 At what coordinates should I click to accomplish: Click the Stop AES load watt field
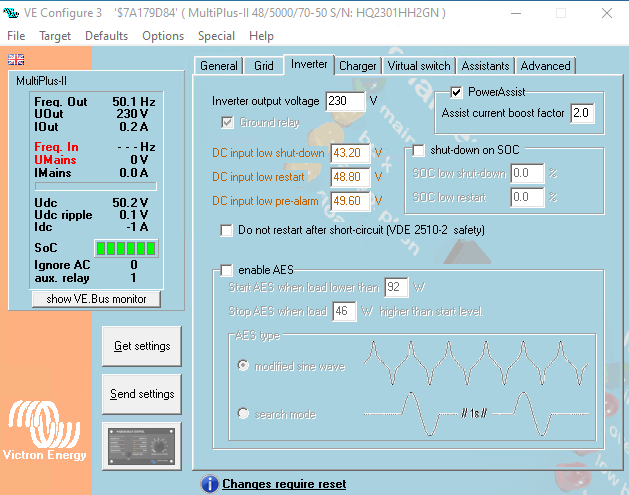(x=344, y=311)
